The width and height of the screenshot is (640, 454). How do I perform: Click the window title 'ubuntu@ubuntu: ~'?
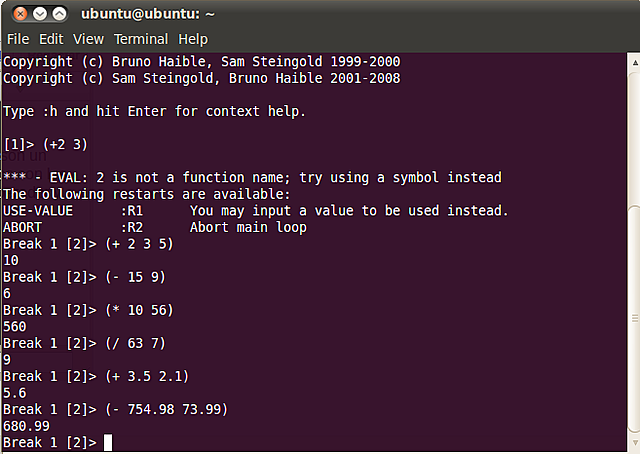click(148, 14)
